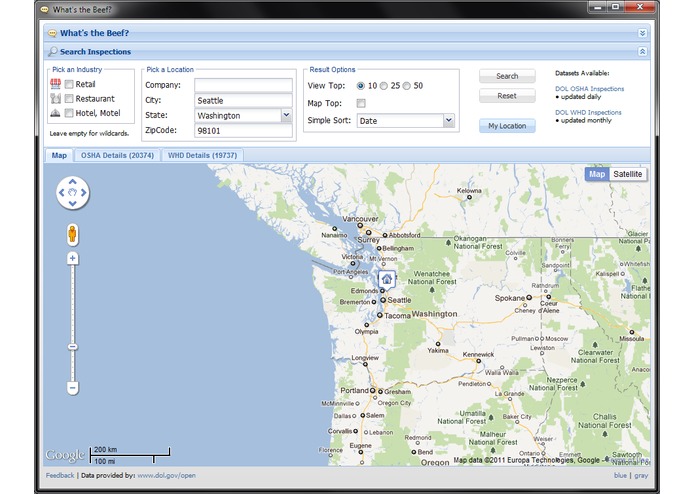Check the Hotel, Motel checkbox
The height and width of the screenshot is (494, 695).
coord(69,113)
